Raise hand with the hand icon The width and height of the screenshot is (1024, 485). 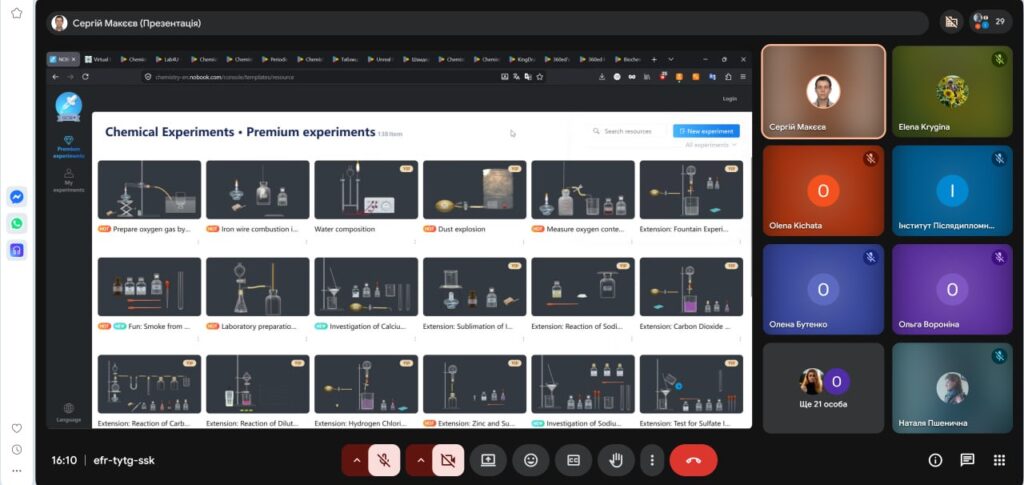tap(616, 460)
